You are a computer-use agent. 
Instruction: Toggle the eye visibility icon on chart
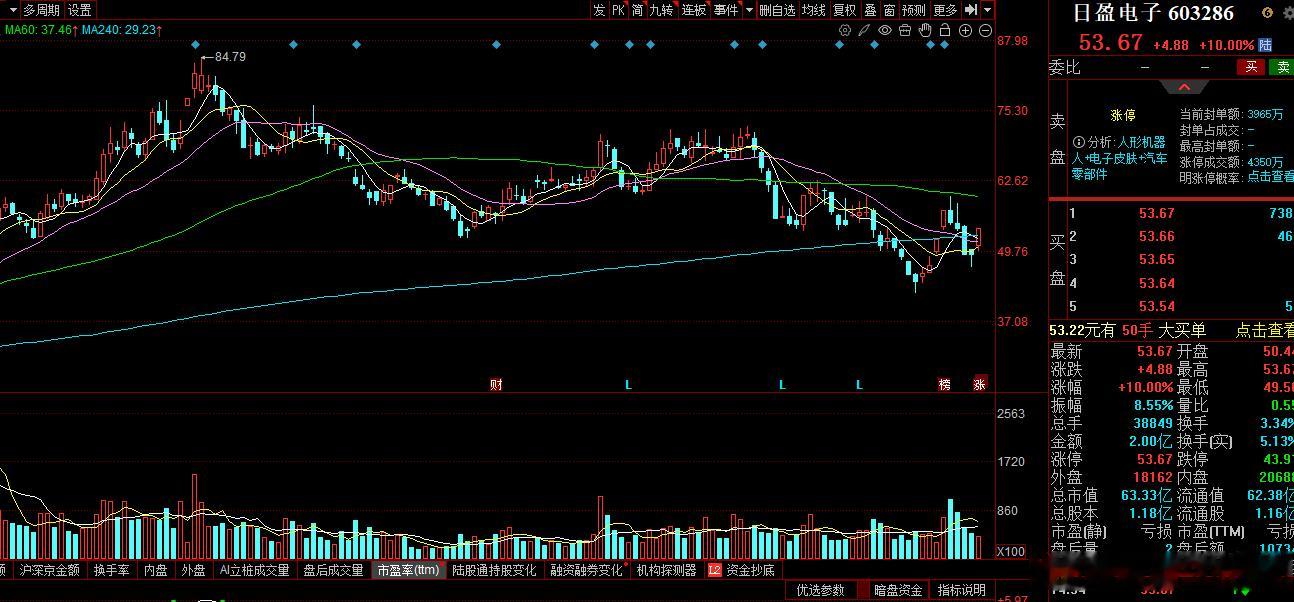(885, 30)
